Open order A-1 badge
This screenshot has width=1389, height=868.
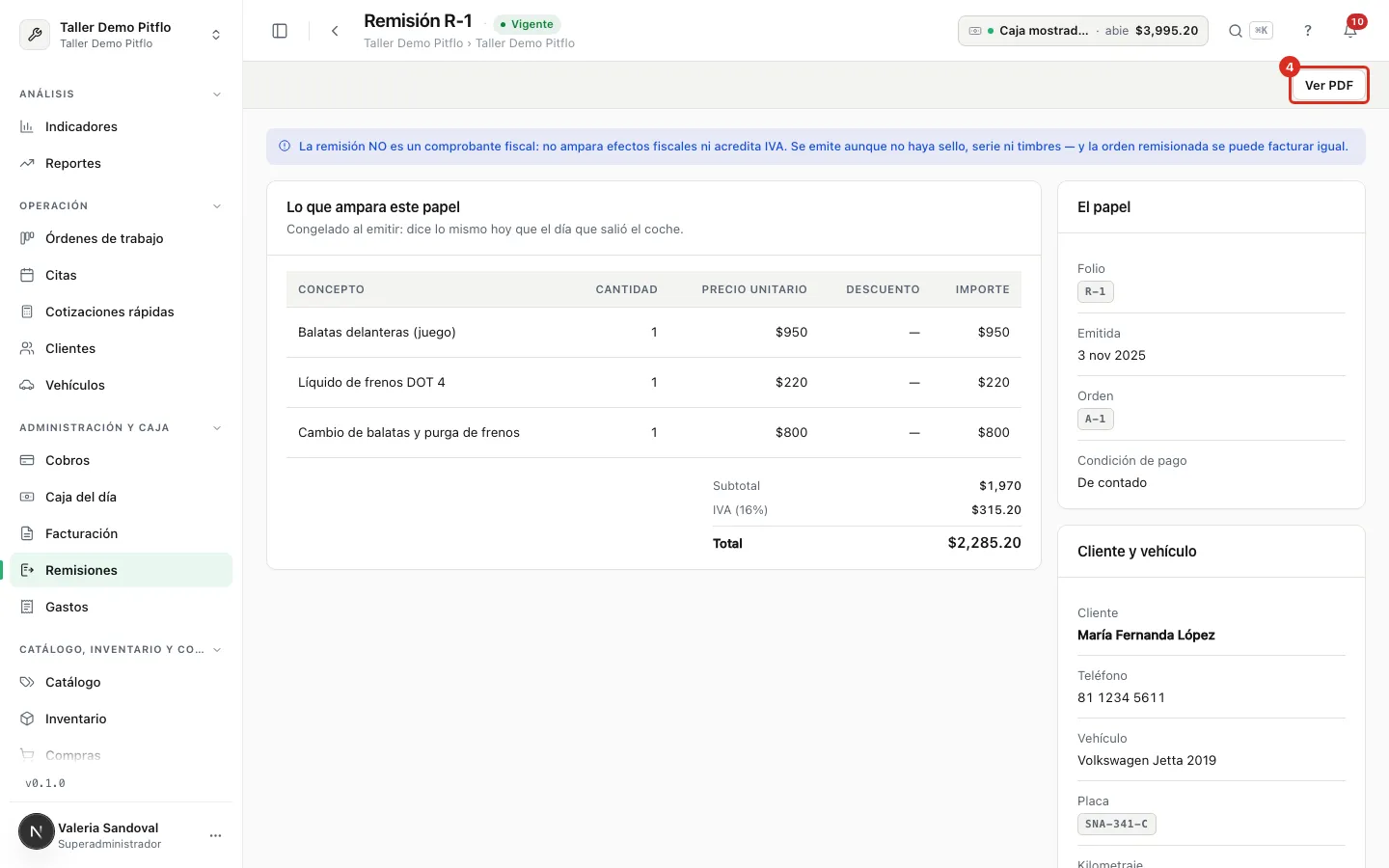[1096, 419]
